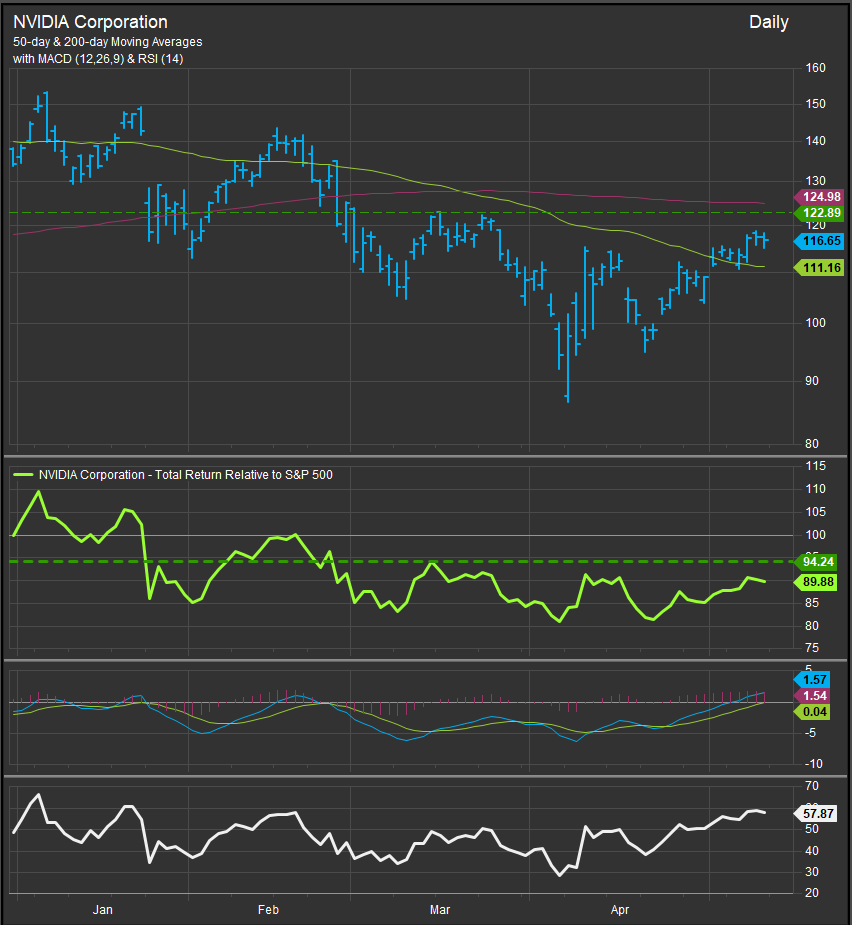Click the 80 label on the relative return axis
Screen dimensions: 852x925
tap(812, 626)
